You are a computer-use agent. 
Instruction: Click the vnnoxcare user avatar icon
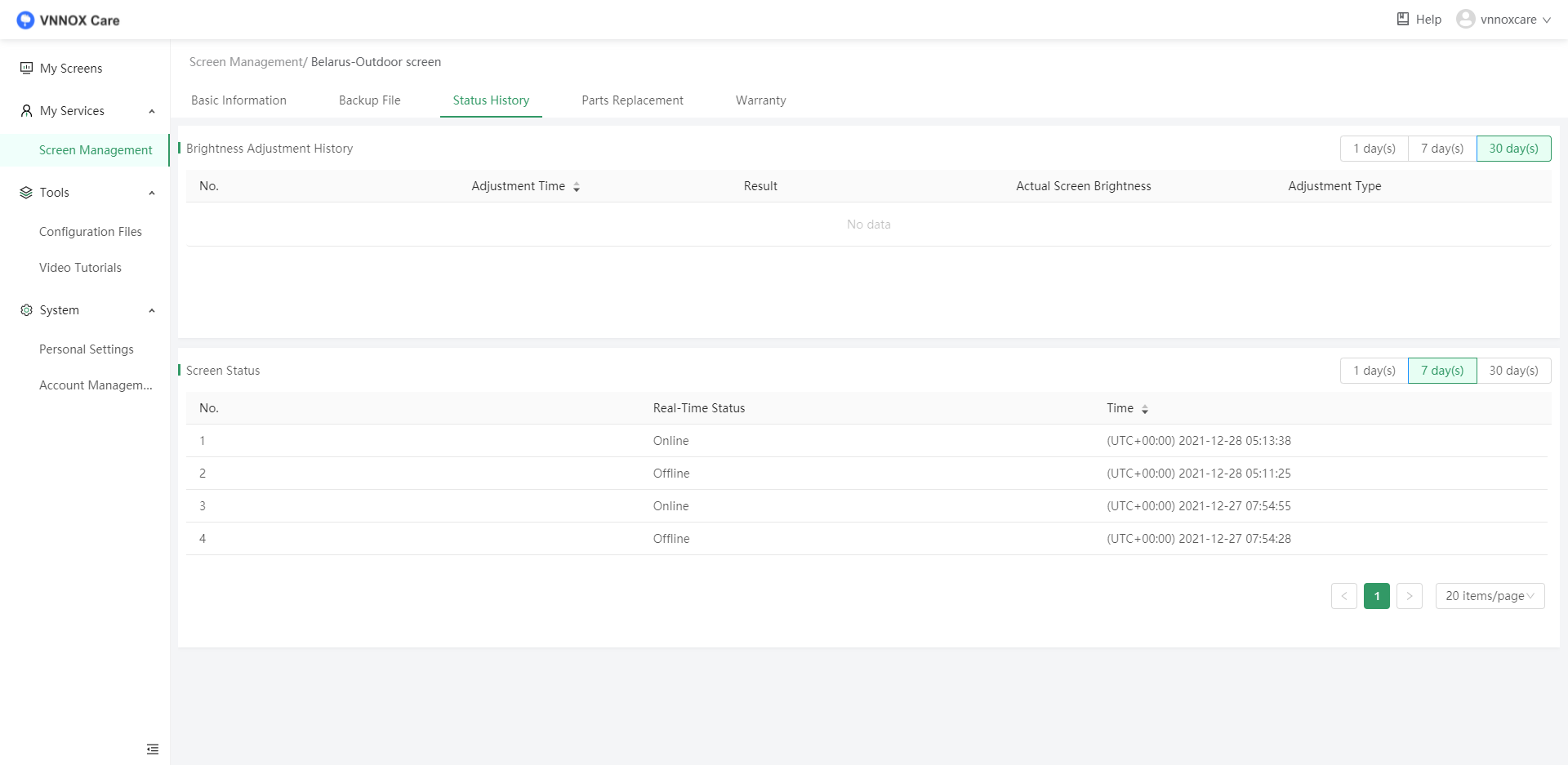[x=1465, y=19]
